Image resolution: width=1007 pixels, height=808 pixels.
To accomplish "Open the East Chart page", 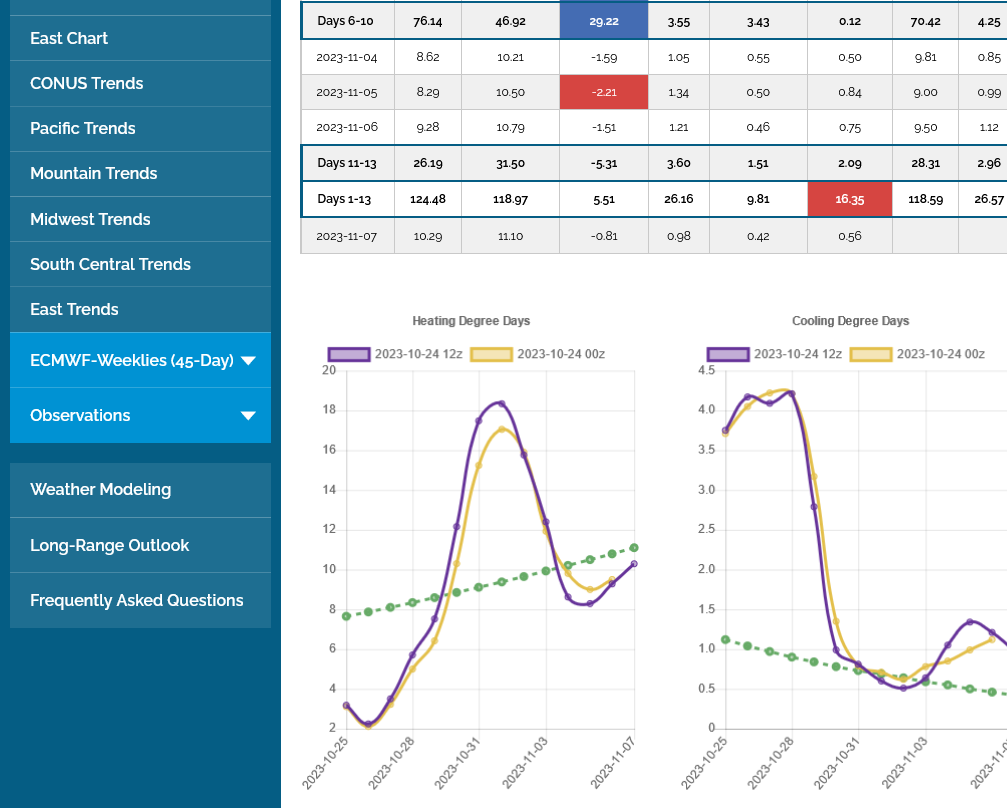I will pyautogui.click(x=69, y=38).
